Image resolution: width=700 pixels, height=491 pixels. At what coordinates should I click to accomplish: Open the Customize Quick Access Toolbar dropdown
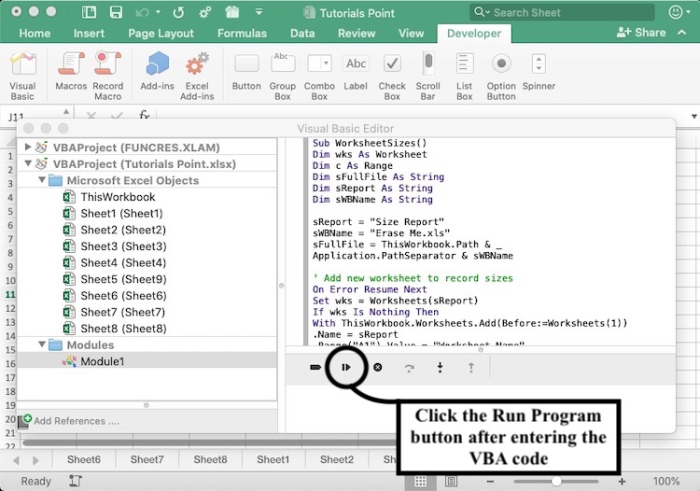click(258, 12)
